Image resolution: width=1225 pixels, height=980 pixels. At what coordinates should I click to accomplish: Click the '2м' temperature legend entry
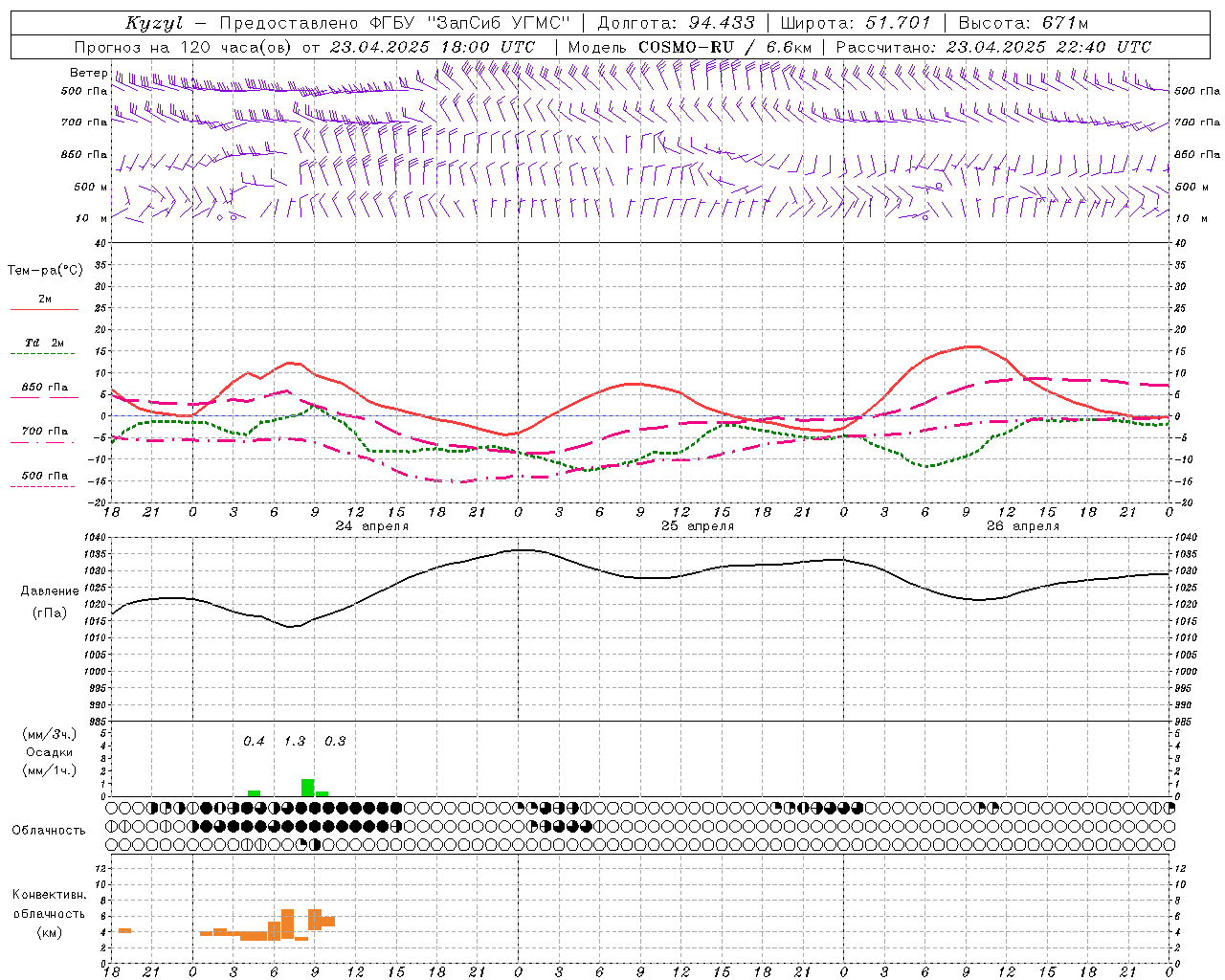(45, 300)
